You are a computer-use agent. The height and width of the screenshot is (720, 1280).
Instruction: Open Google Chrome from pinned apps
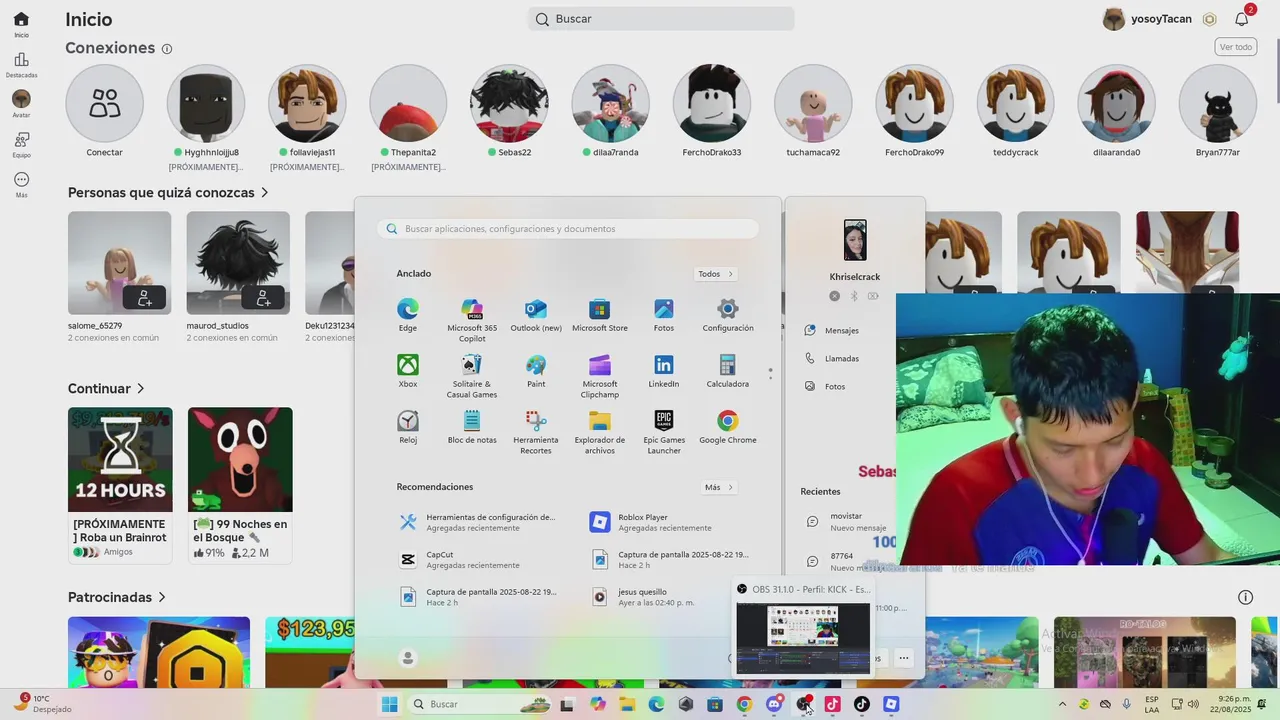(x=728, y=427)
